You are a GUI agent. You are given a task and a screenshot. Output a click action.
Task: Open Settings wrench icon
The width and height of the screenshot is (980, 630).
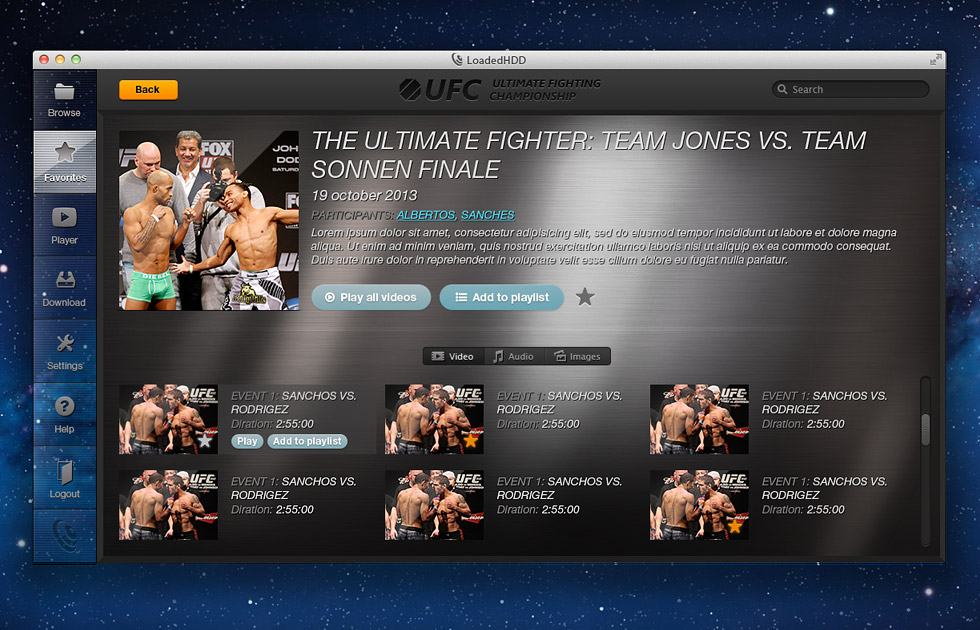[65, 342]
